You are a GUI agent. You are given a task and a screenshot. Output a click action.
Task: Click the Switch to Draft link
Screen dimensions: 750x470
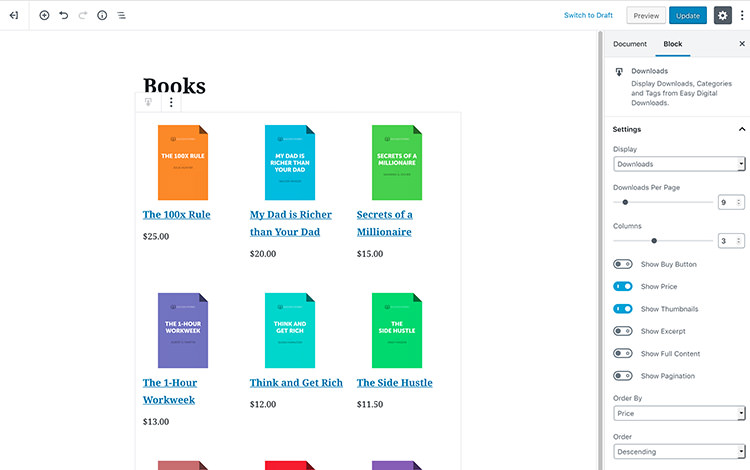coord(588,16)
